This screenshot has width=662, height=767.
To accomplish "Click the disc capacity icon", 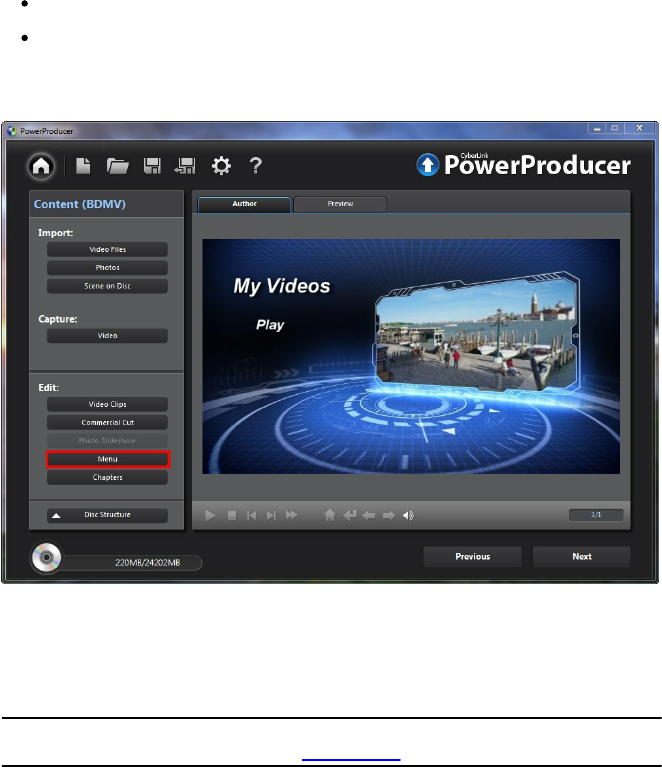I will pos(46,557).
